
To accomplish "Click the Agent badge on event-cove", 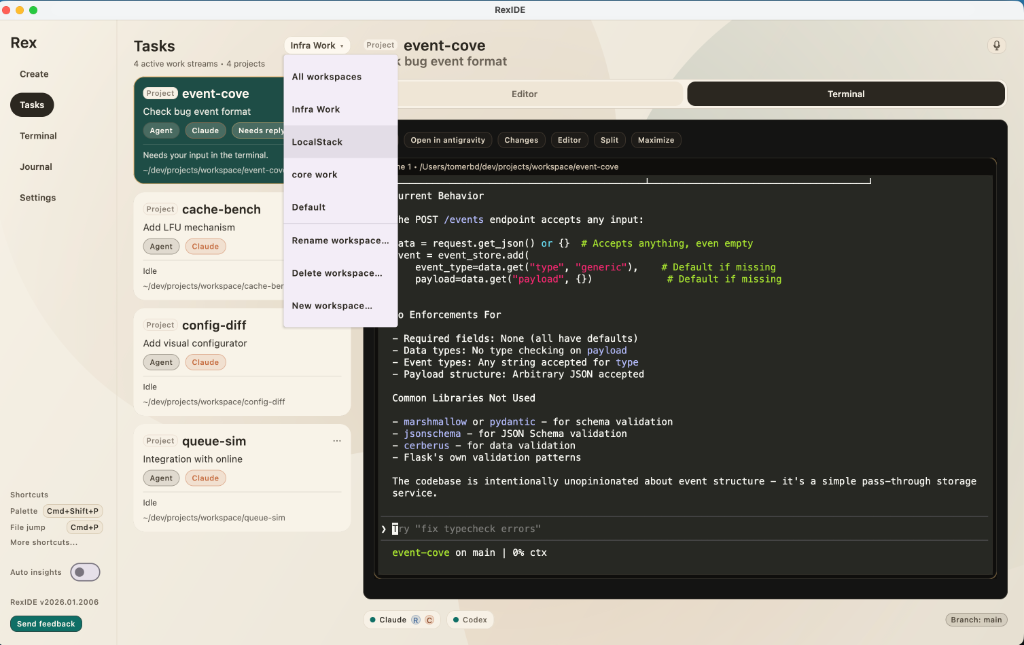I will coord(161,130).
